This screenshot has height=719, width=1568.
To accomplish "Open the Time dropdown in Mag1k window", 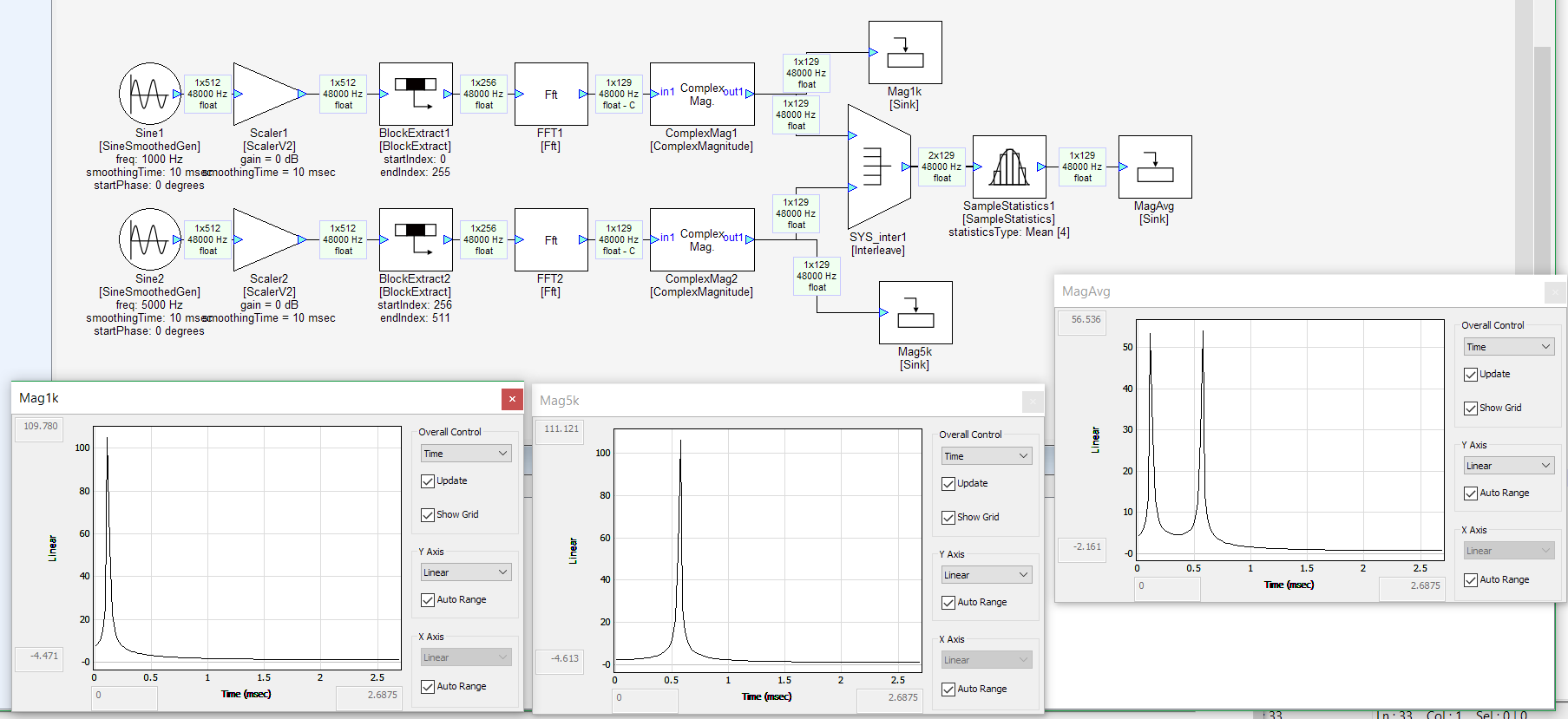I will 466,454.
